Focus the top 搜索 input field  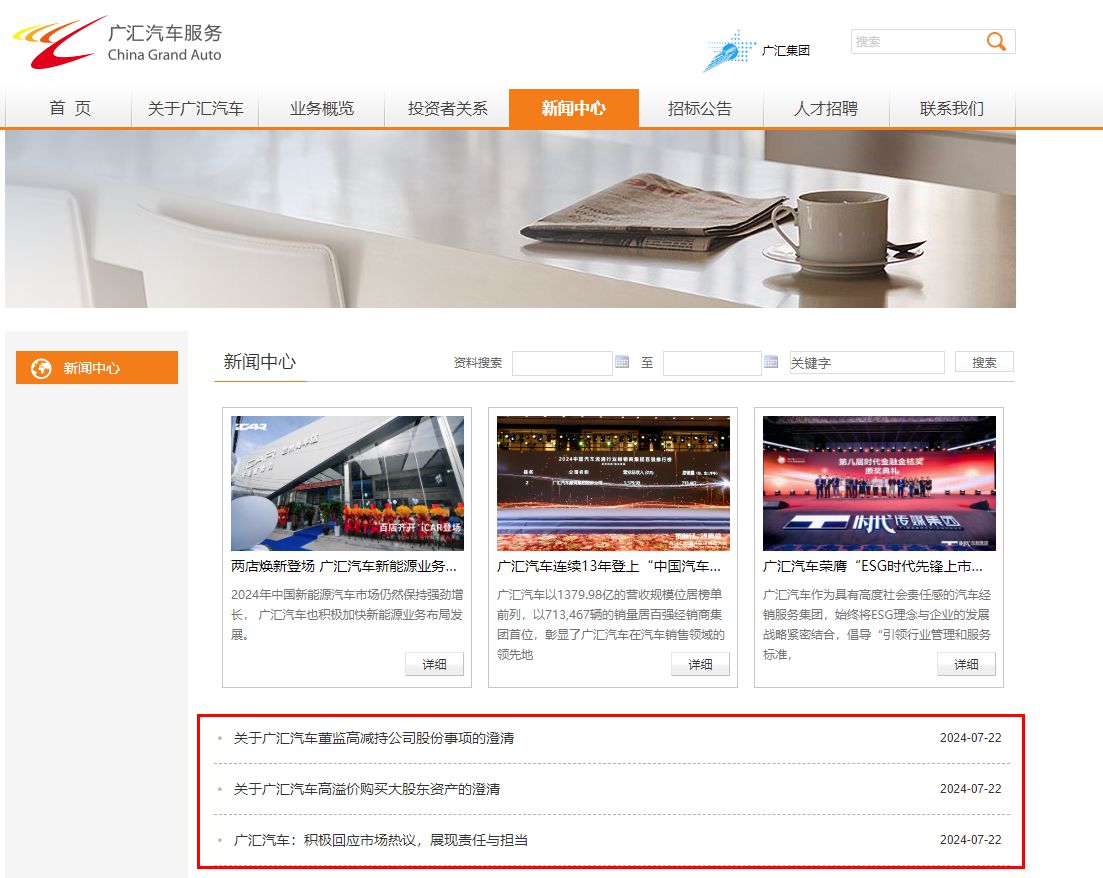point(917,42)
